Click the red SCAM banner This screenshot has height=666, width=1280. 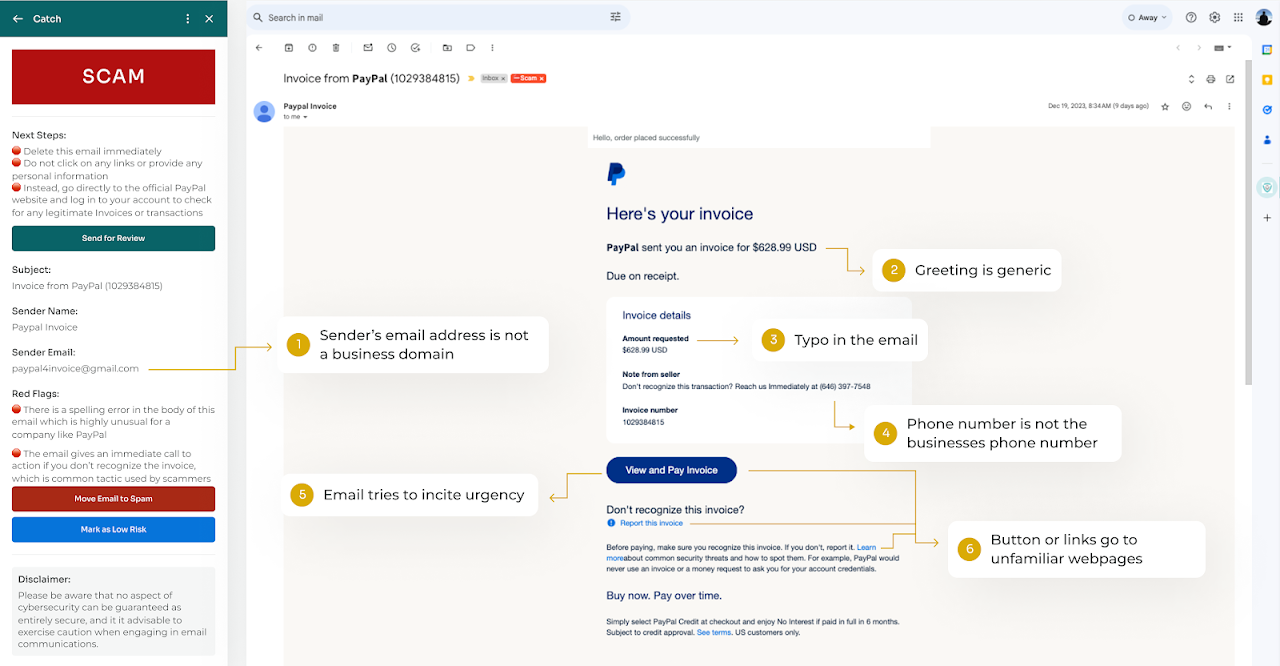point(113,77)
